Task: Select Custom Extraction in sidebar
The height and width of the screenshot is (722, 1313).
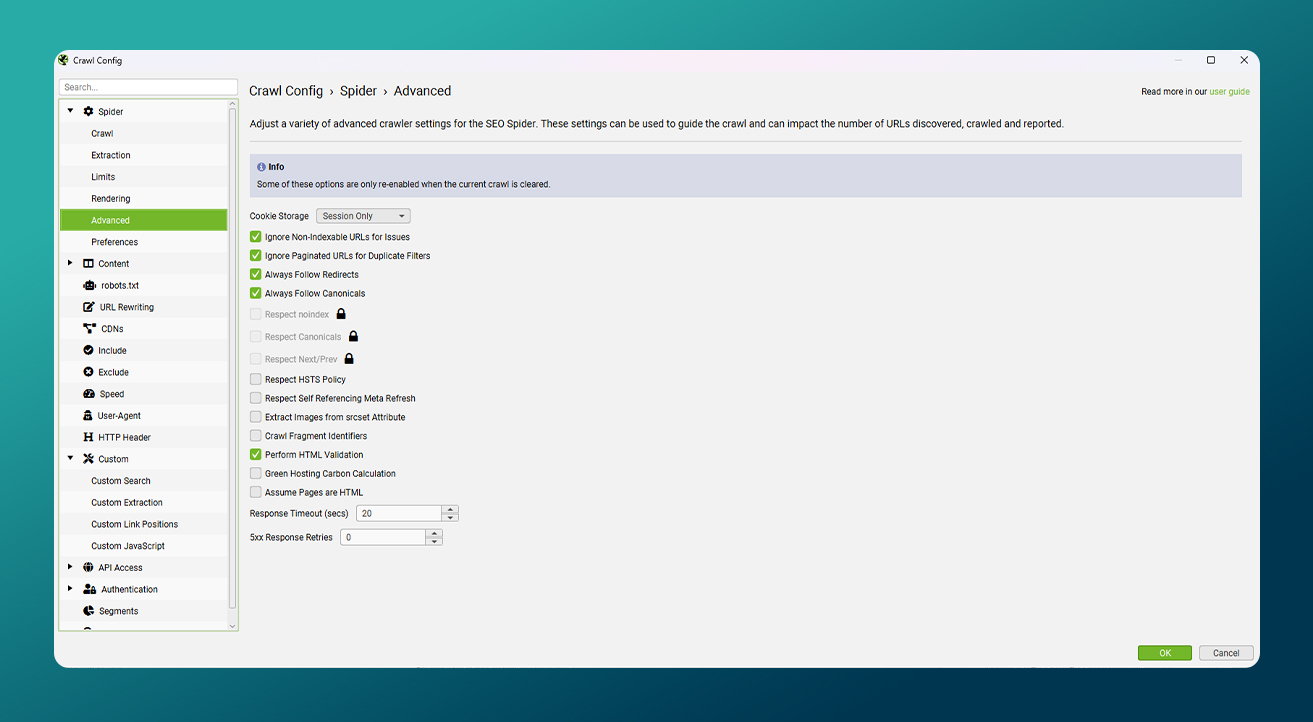Action: (x=127, y=503)
